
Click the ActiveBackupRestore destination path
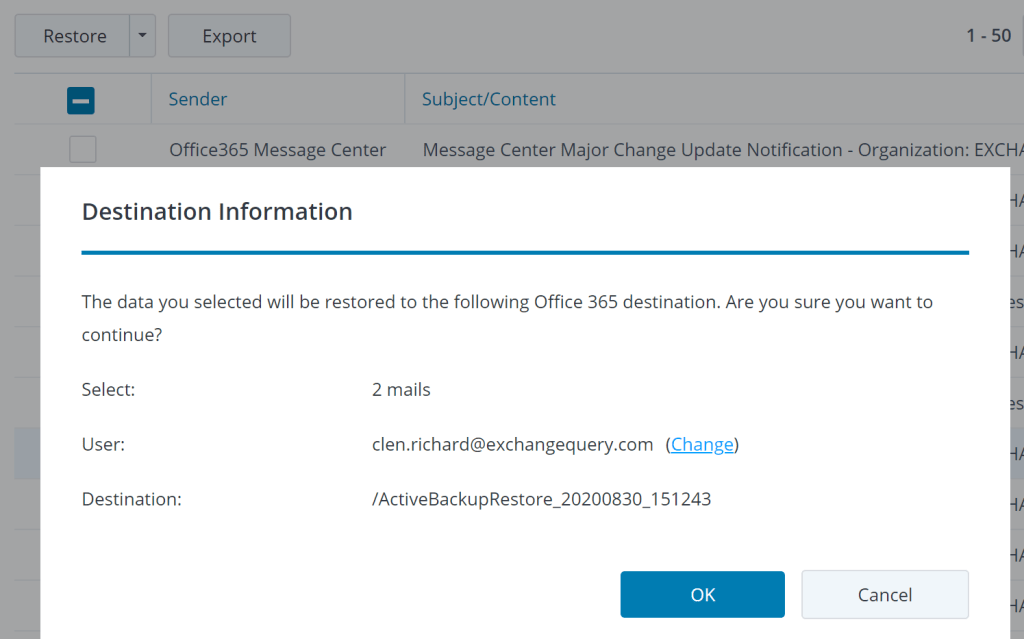click(541, 499)
